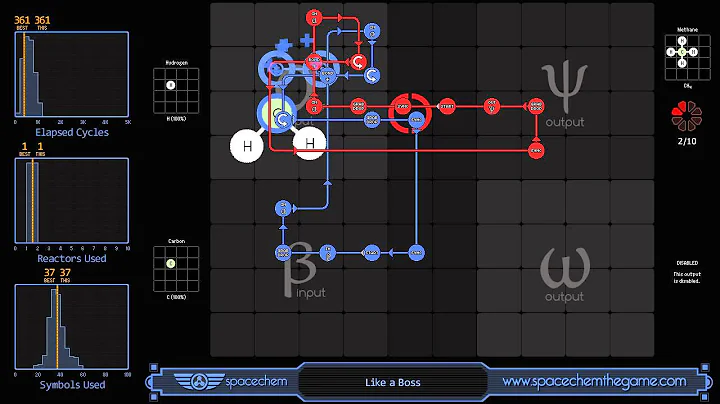
Task: Open the www.spacechemthegame.com link
Action: pyautogui.click(x=594, y=382)
